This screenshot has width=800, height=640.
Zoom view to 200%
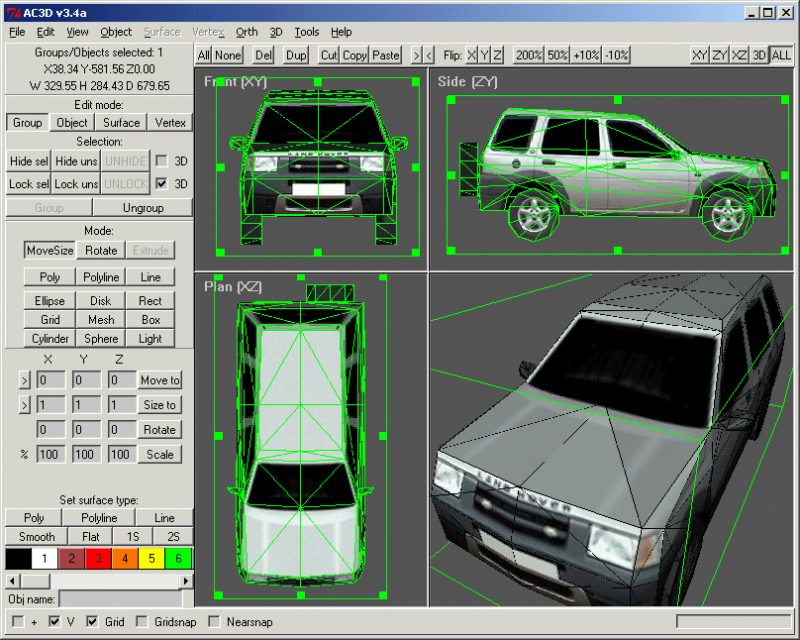(529, 55)
